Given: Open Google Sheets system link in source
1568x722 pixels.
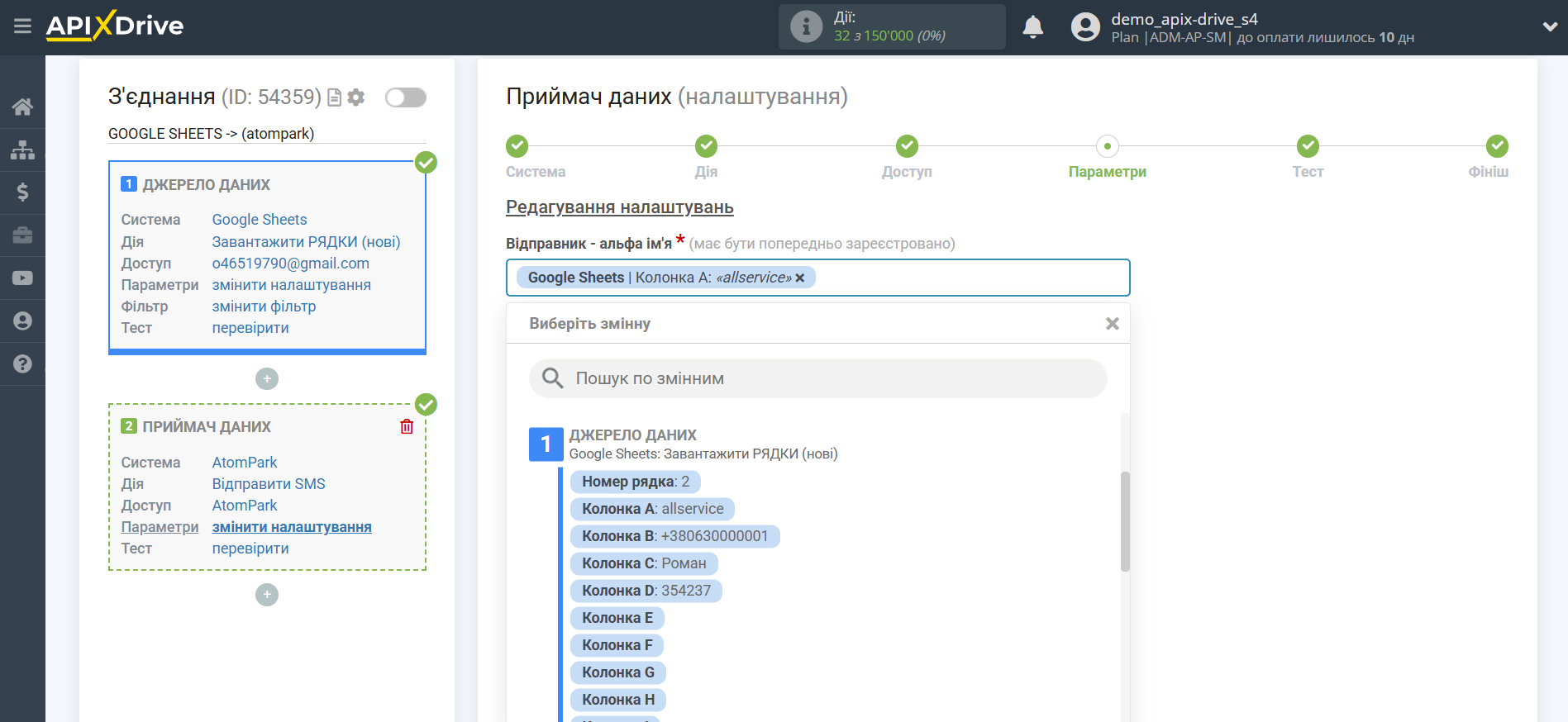Looking at the screenshot, I should (260, 220).
